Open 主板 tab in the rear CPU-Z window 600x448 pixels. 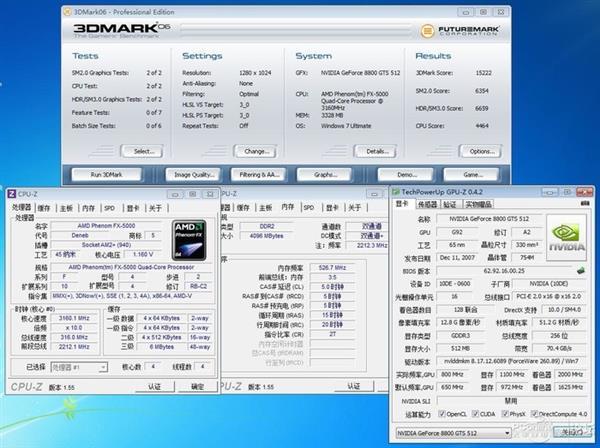pos(266,208)
